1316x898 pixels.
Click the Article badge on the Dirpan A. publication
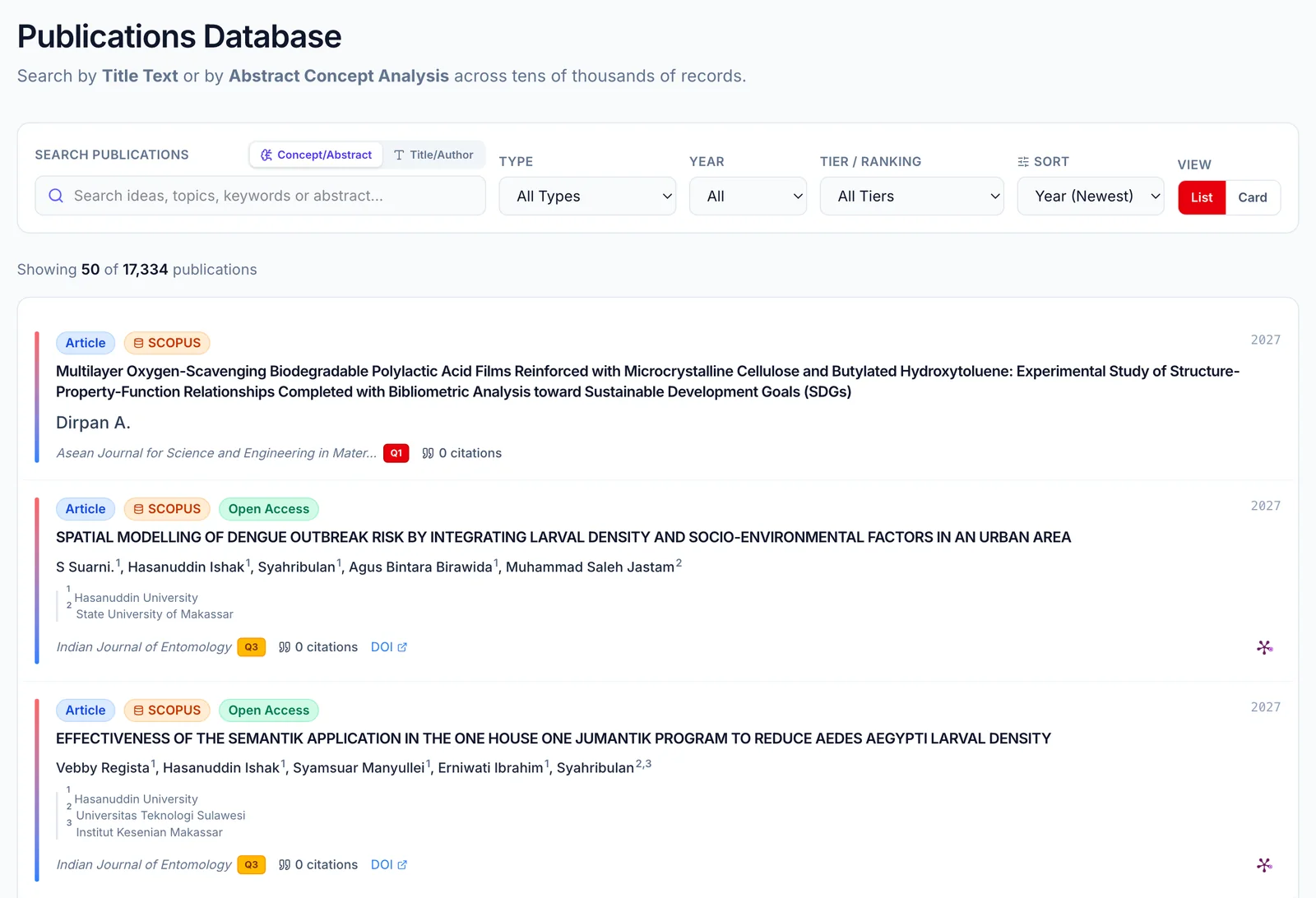tap(86, 343)
